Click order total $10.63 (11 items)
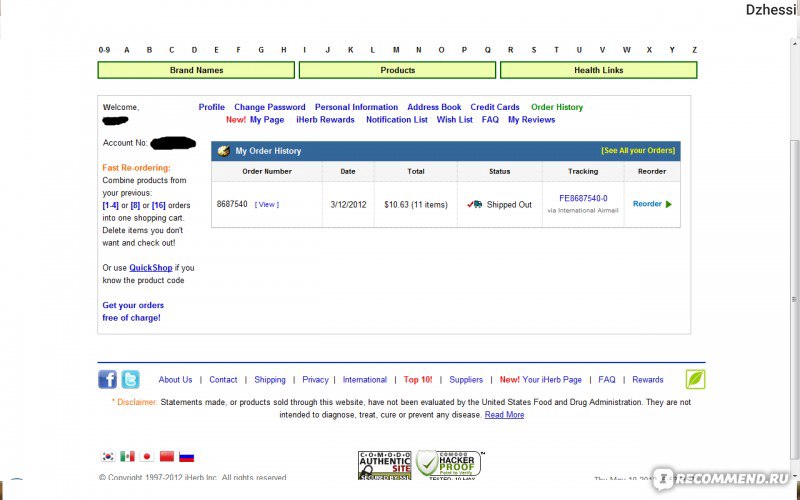 pos(416,205)
